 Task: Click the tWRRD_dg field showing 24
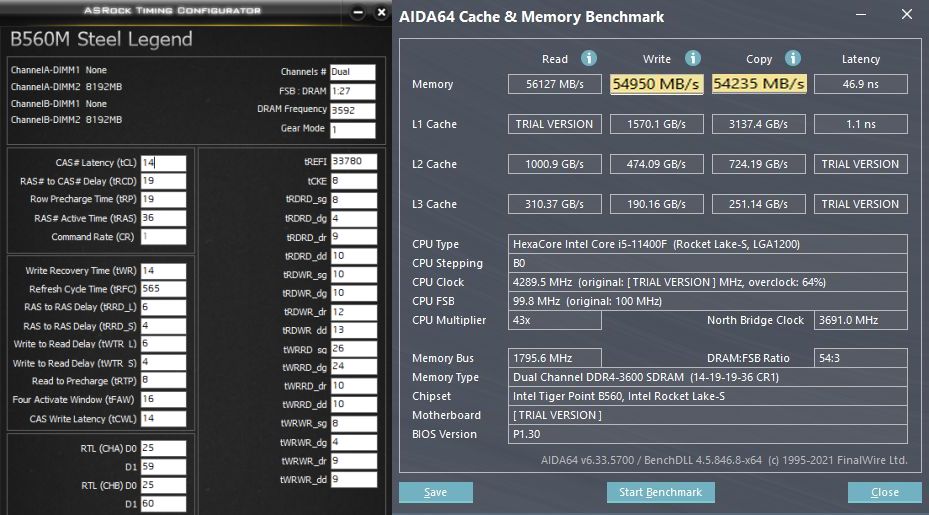[354, 367]
